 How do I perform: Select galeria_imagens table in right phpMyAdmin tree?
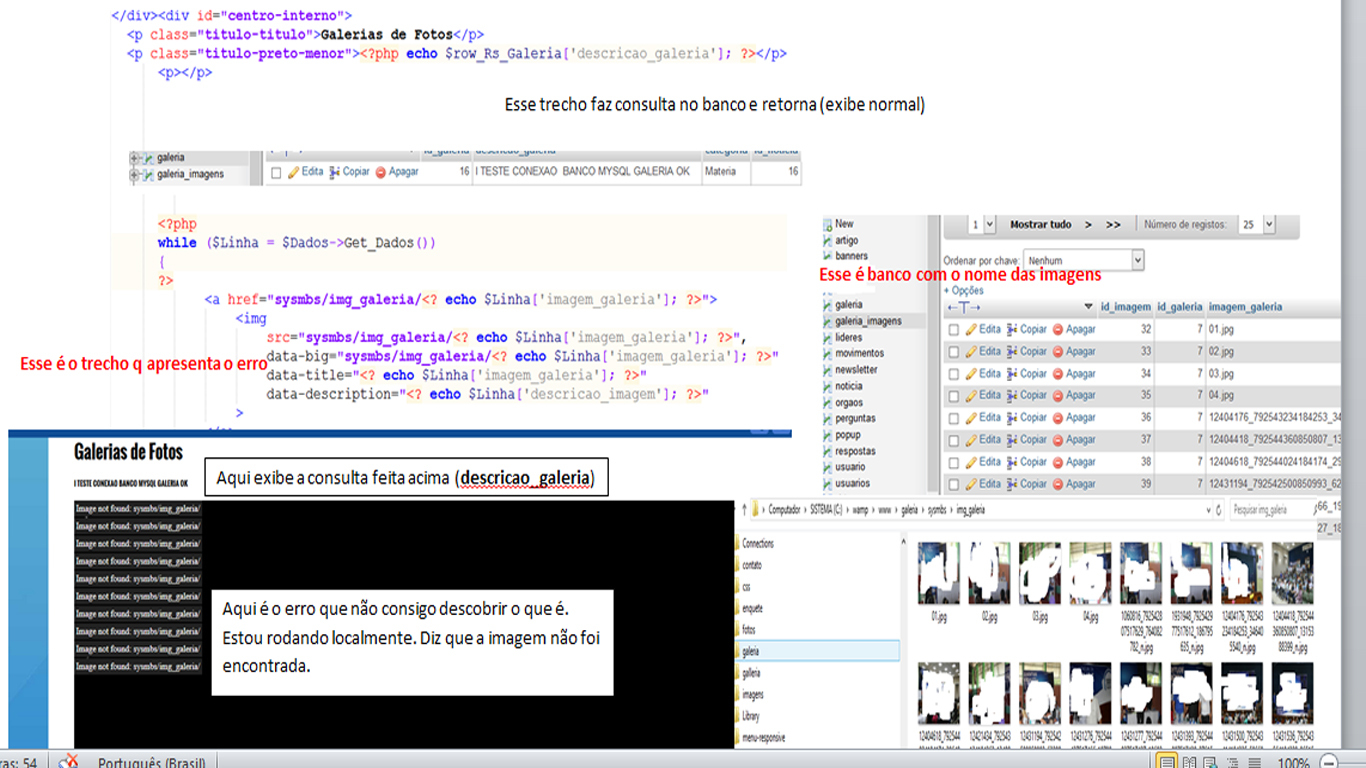[868, 321]
